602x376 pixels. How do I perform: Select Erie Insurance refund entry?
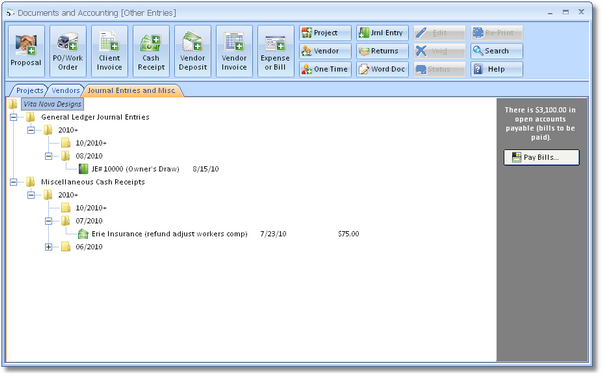169,234
